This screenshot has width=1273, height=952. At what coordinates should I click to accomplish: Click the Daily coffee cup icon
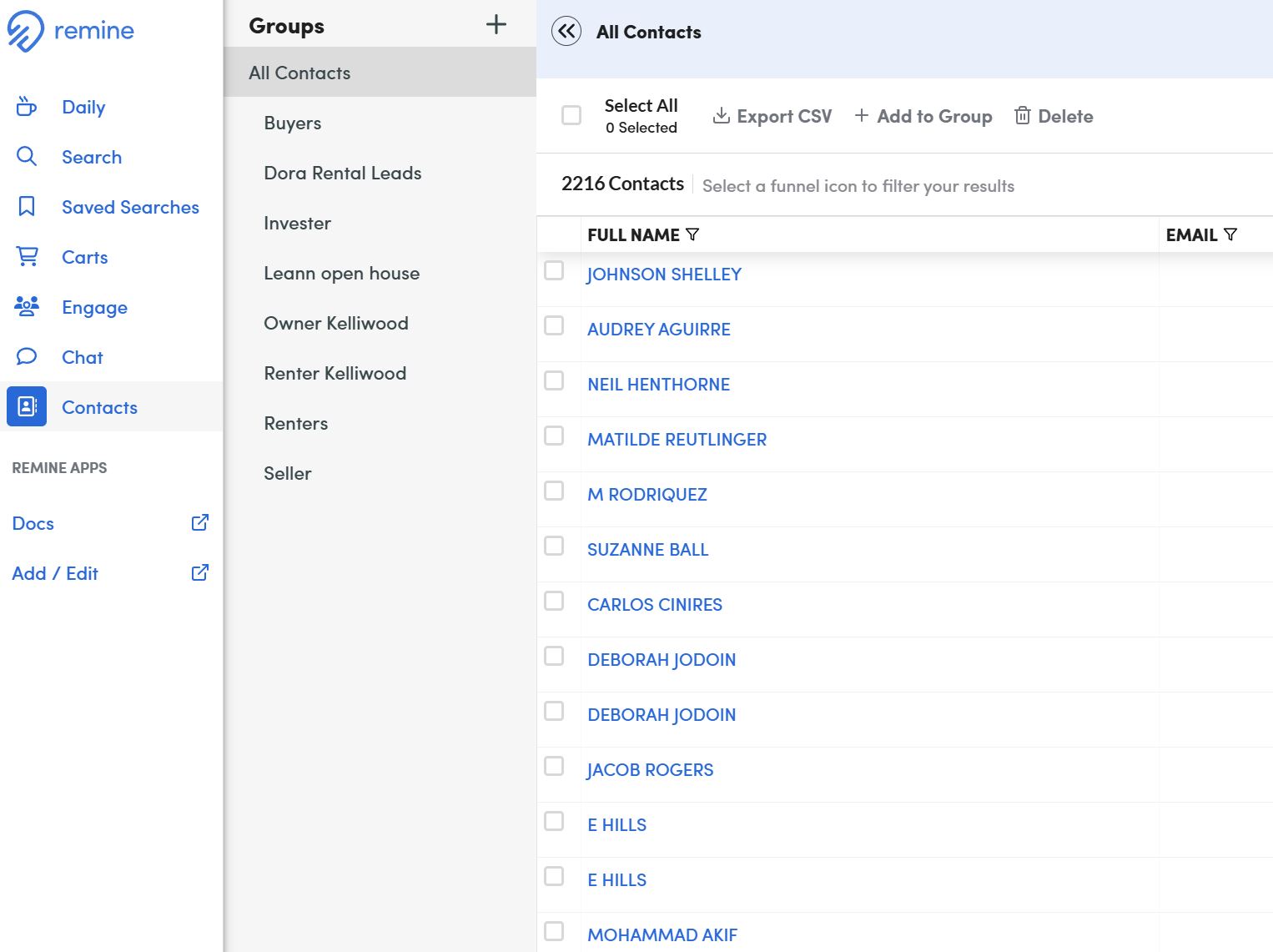pos(27,107)
